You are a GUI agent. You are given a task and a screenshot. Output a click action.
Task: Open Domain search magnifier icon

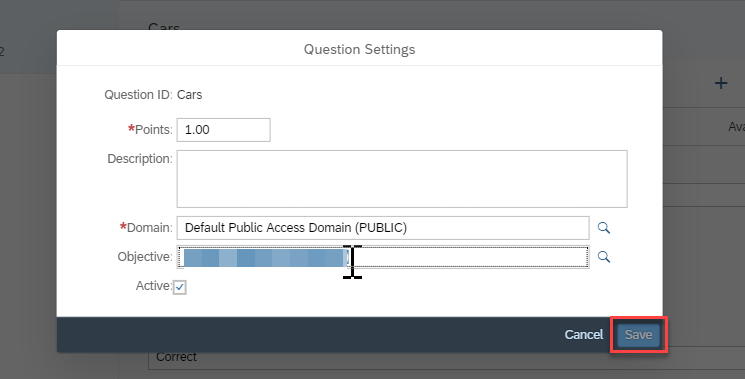[x=604, y=228]
